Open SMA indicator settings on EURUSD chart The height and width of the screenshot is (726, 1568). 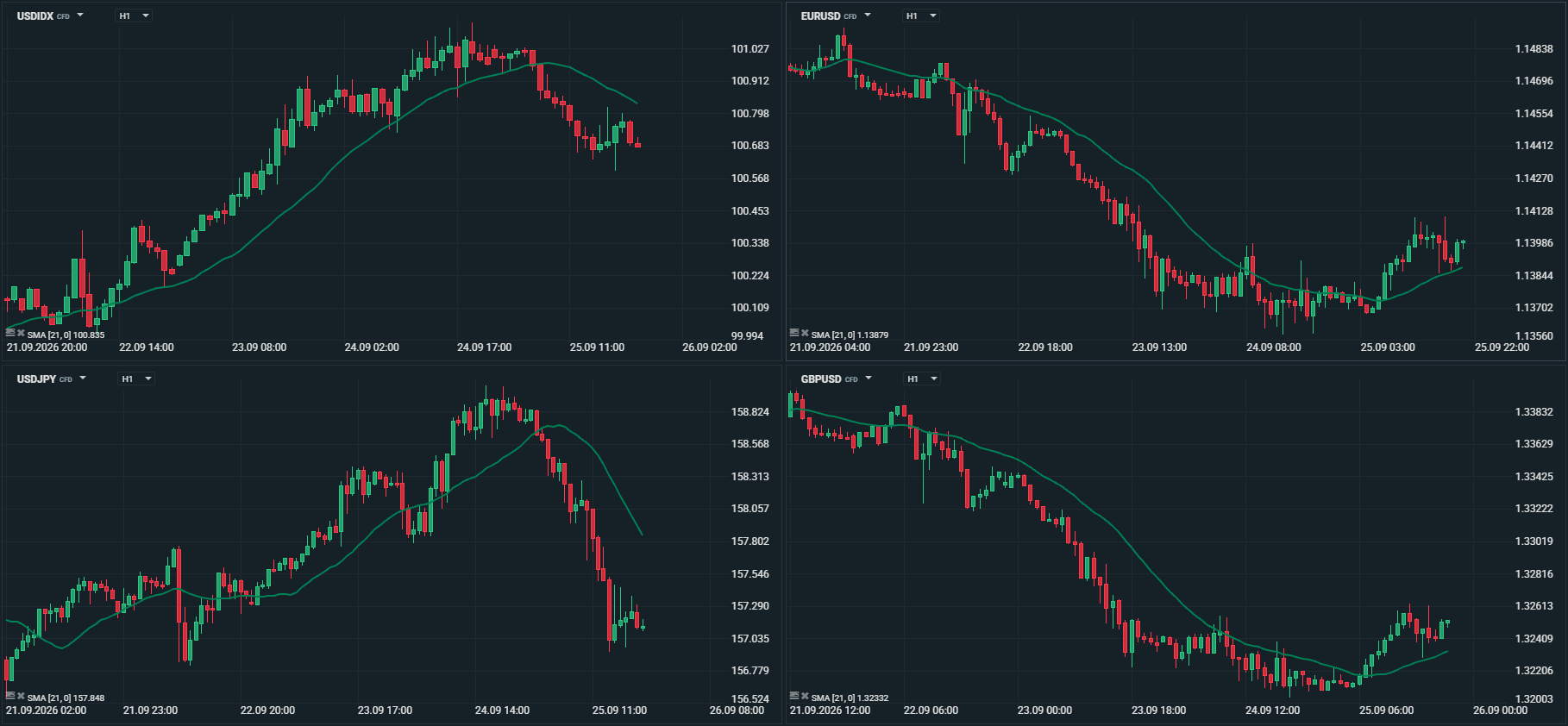pyautogui.click(x=794, y=333)
